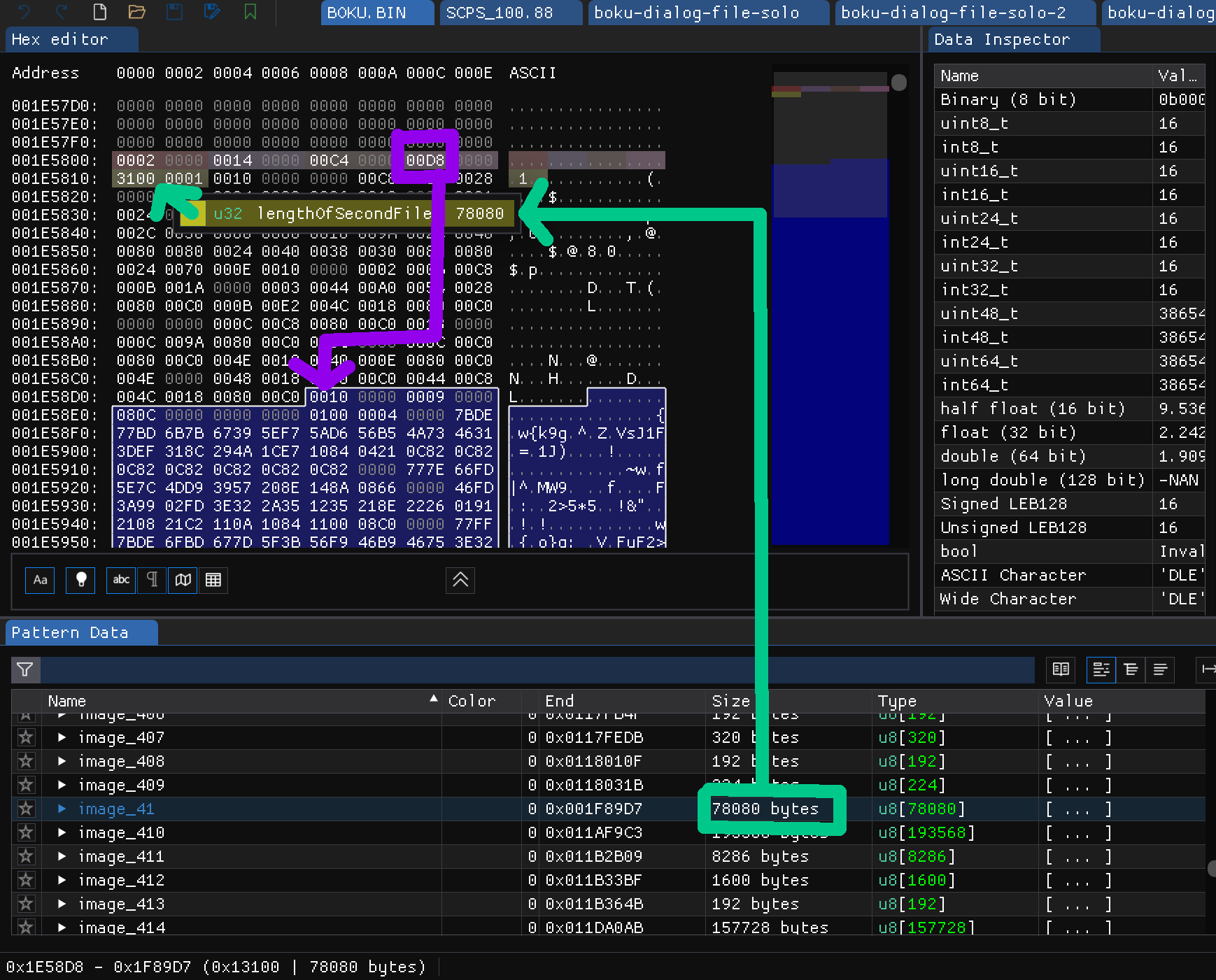Select the minimap icon in the hex footer
1216x980 pixels.
[183, 580]
